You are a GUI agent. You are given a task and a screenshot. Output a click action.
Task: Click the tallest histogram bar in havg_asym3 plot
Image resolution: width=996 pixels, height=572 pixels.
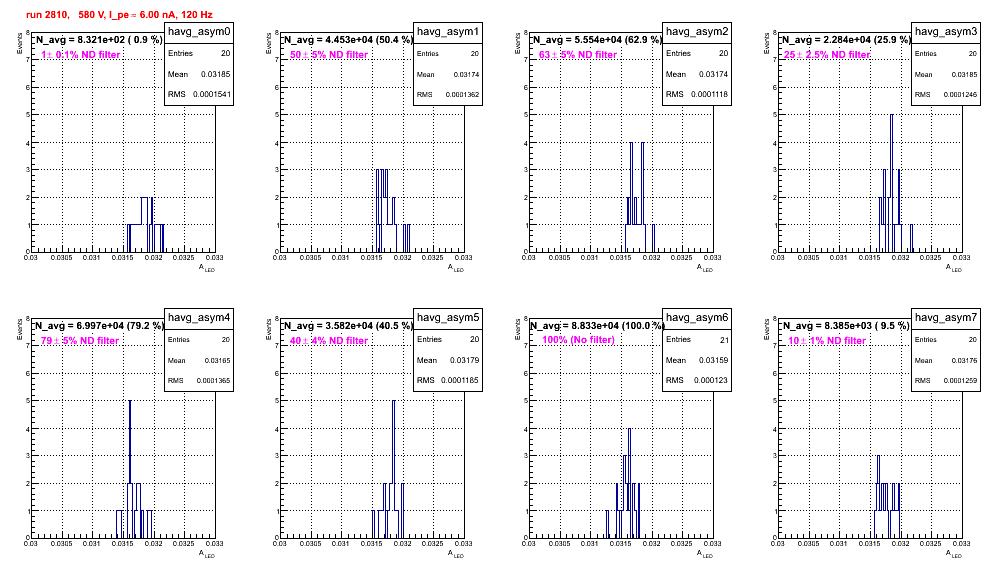click(x=892, y=183)
